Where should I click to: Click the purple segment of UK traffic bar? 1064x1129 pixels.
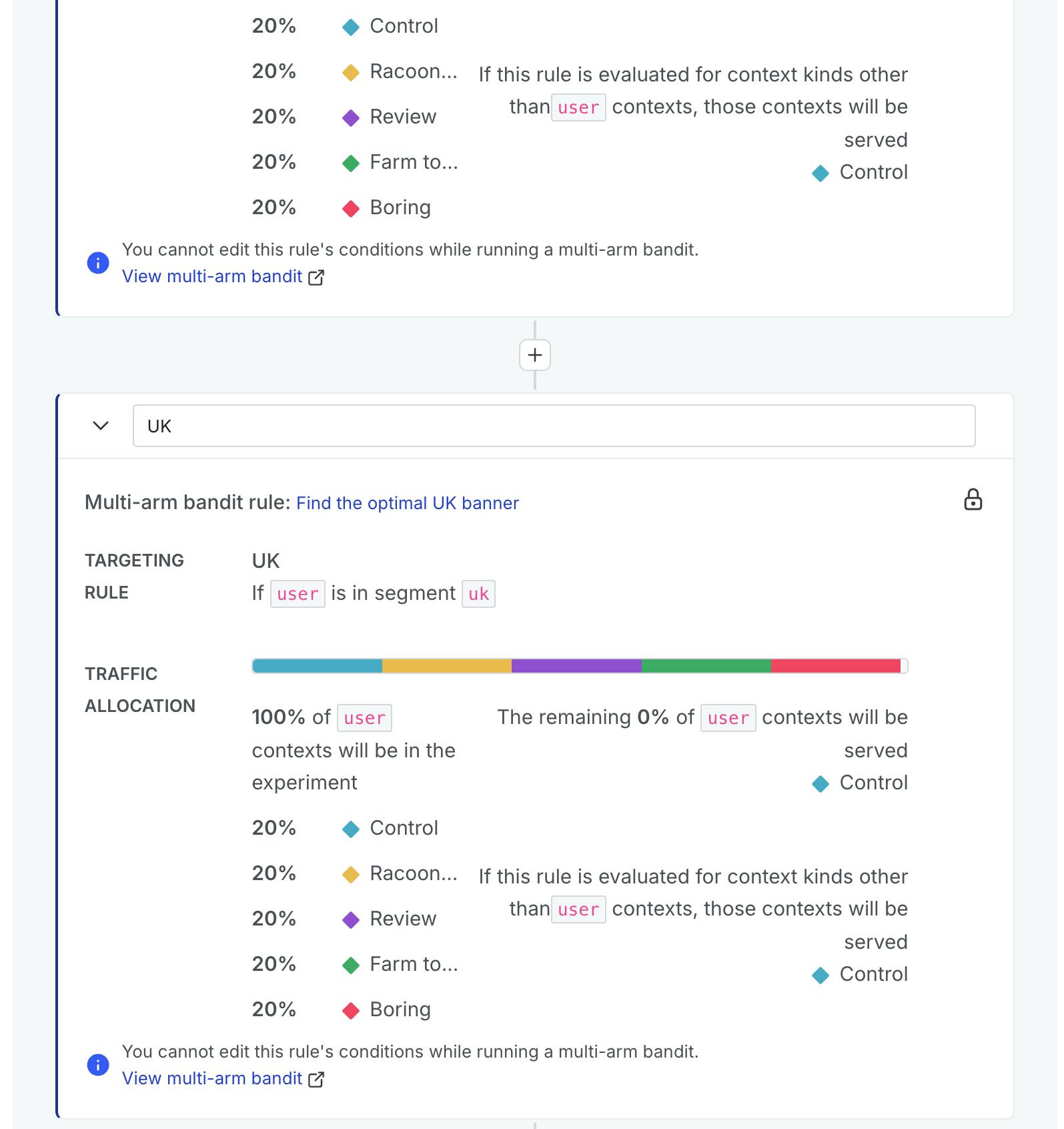576,666
